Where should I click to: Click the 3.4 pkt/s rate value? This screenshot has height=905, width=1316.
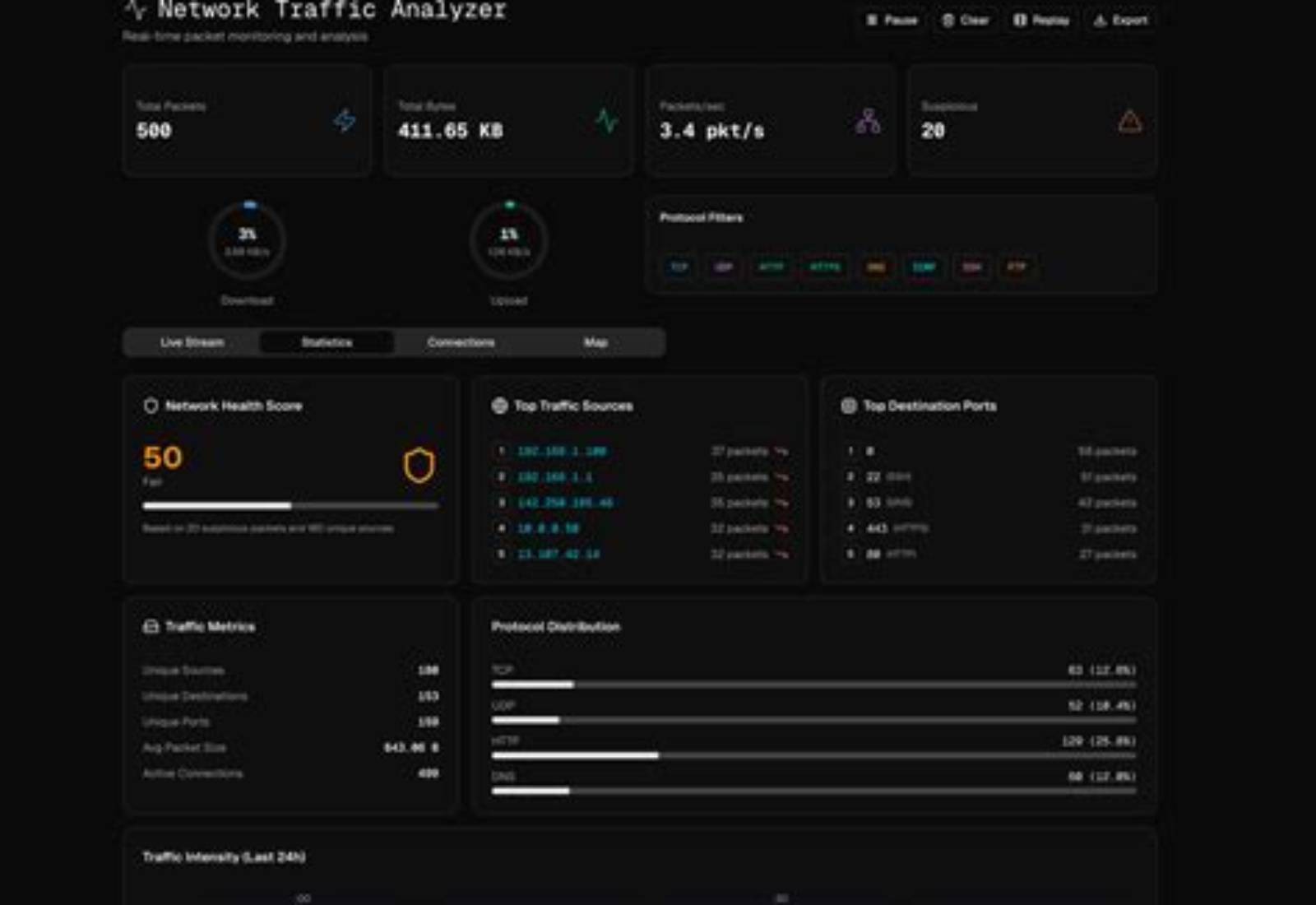[x=711, y=130]
